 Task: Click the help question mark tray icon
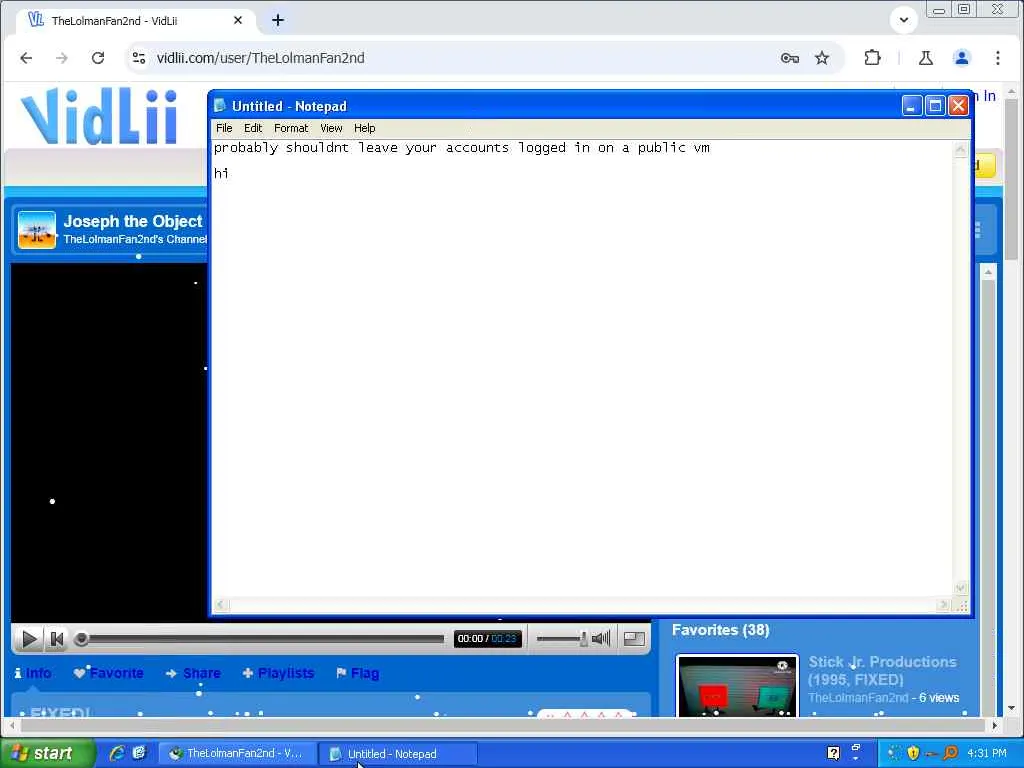click(833, 753)
